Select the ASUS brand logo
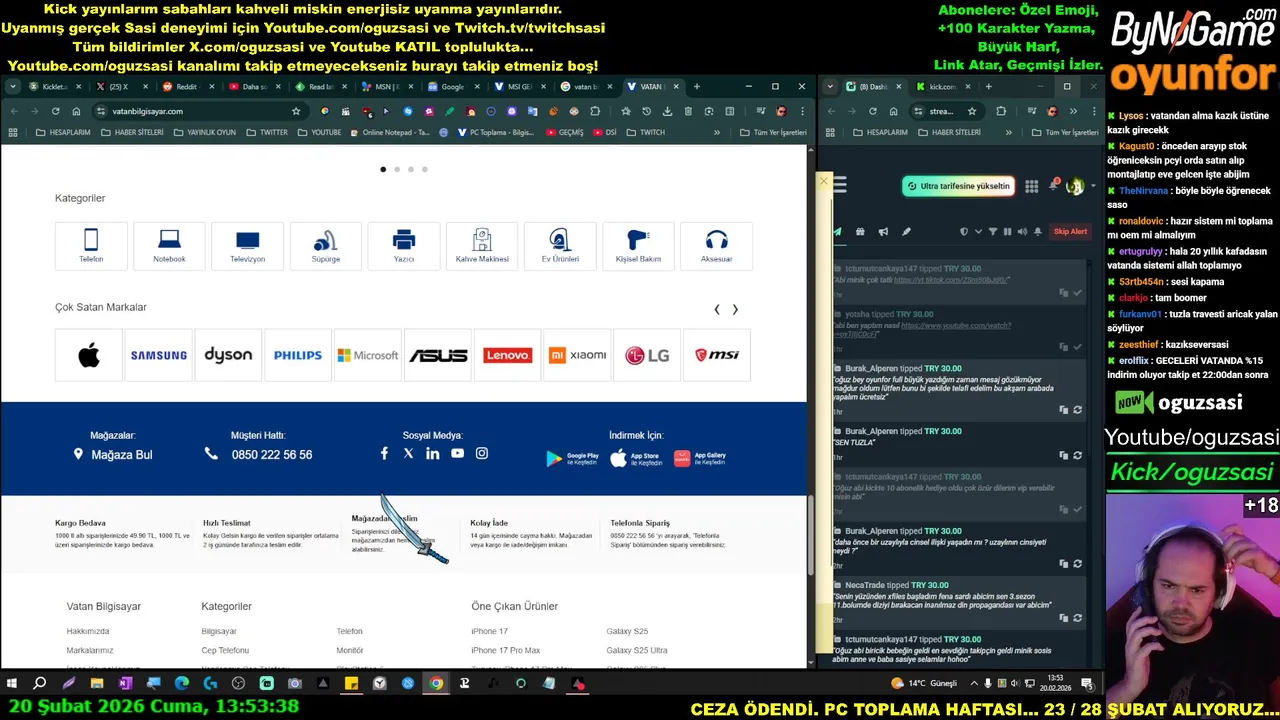The image size is (1280, 720). (438, 355)
